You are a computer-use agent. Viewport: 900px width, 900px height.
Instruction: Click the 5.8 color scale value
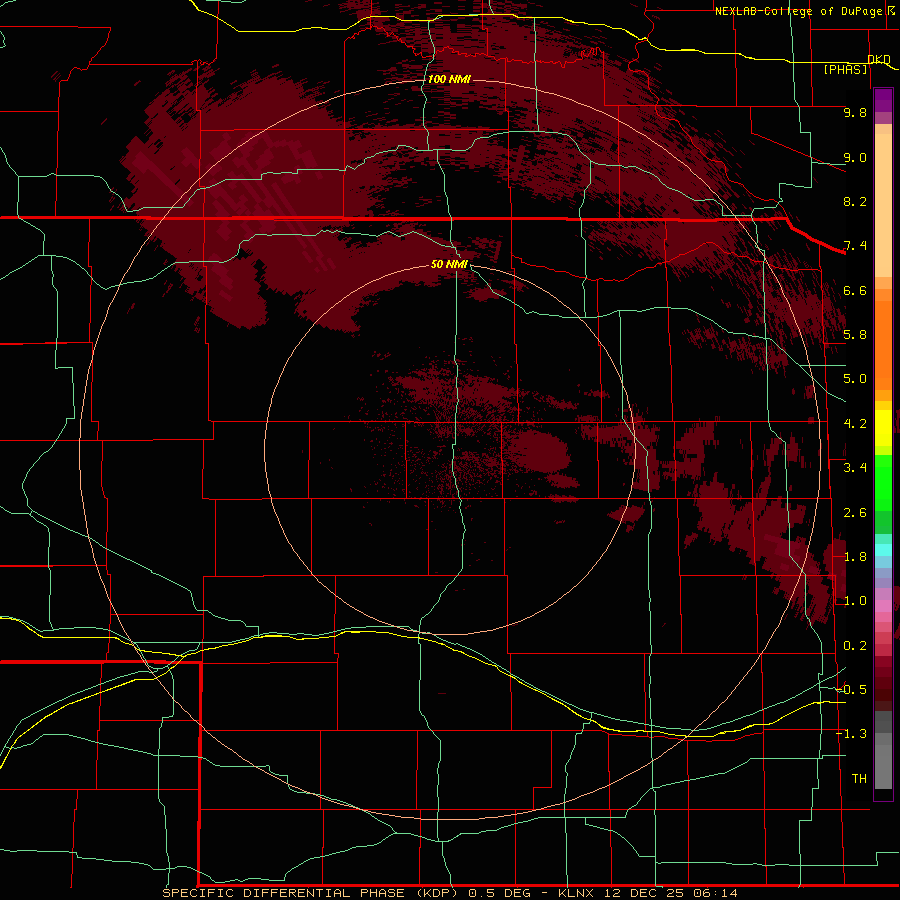(x=855, y=335)
